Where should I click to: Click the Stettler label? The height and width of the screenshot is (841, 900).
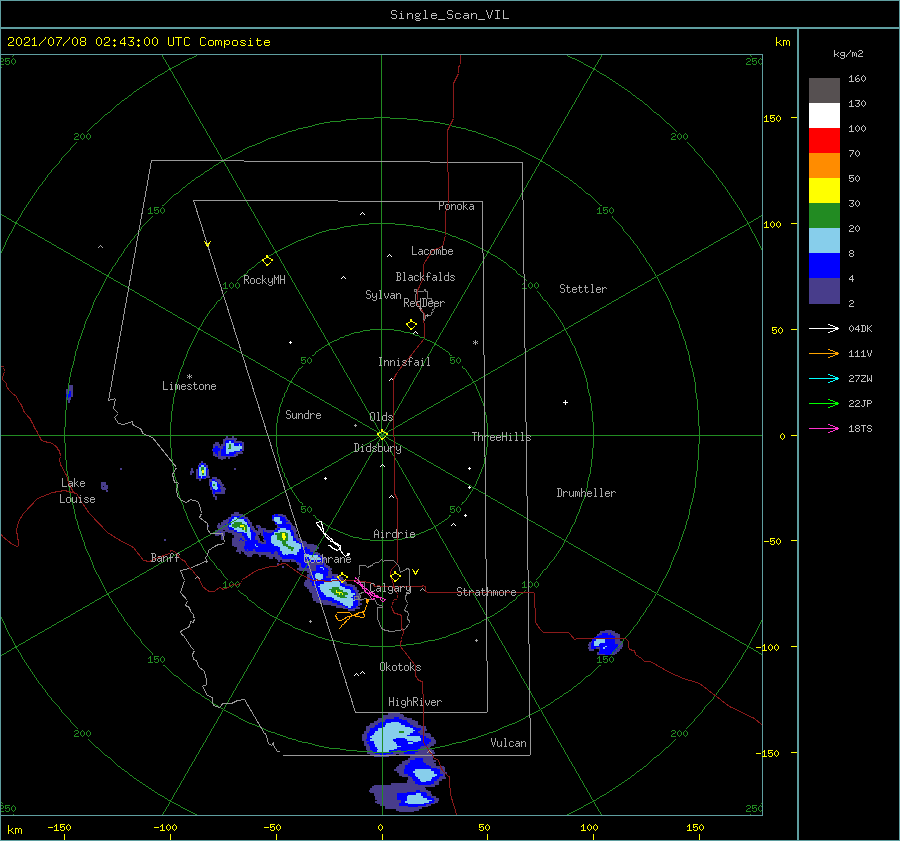pyautogui.click(x=583, y=289)
